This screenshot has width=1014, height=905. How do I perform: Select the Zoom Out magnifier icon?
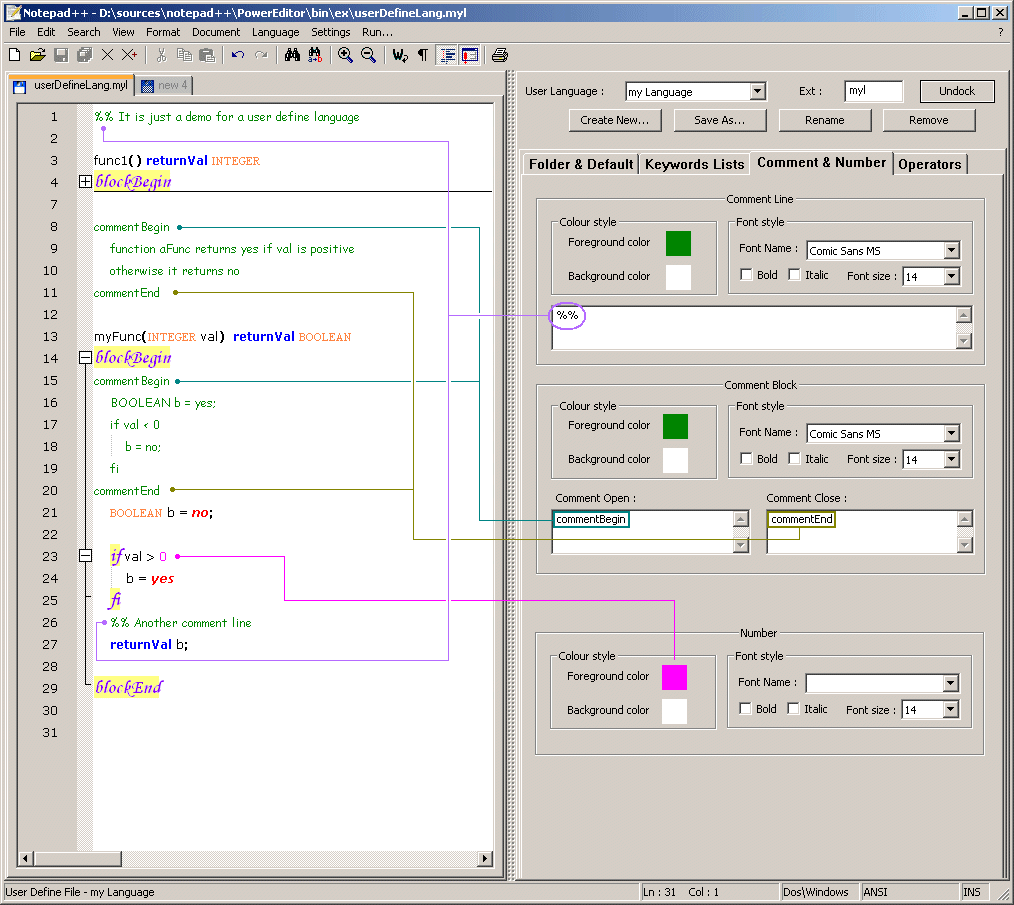click(368, 55)
